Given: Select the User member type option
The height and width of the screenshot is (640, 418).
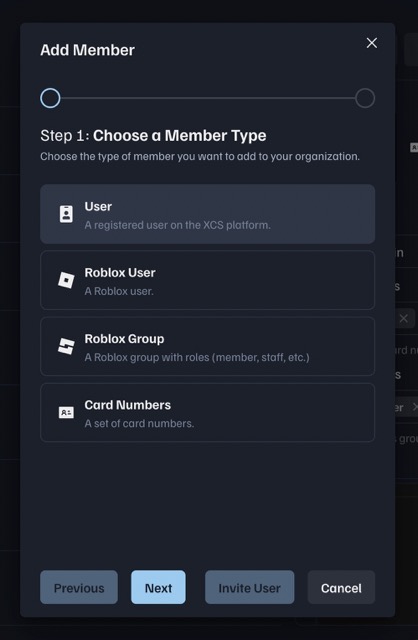Looking at the screenshot, I should click(x=207, y=214).
